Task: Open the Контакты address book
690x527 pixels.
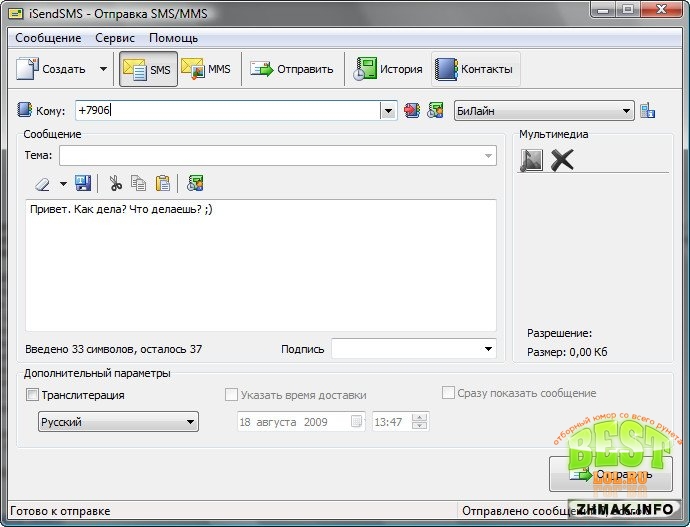Action: point(475,69)
